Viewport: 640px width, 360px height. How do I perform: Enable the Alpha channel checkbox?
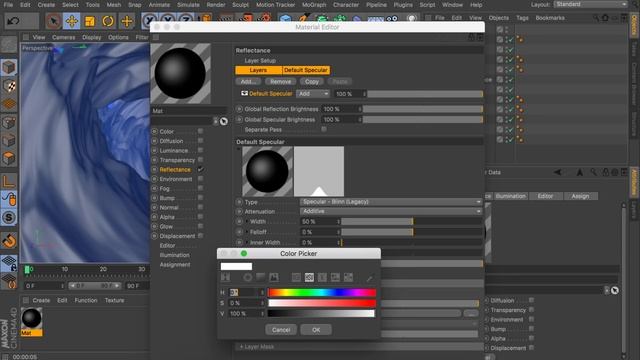pyautogui.click(x=200, y=217)
